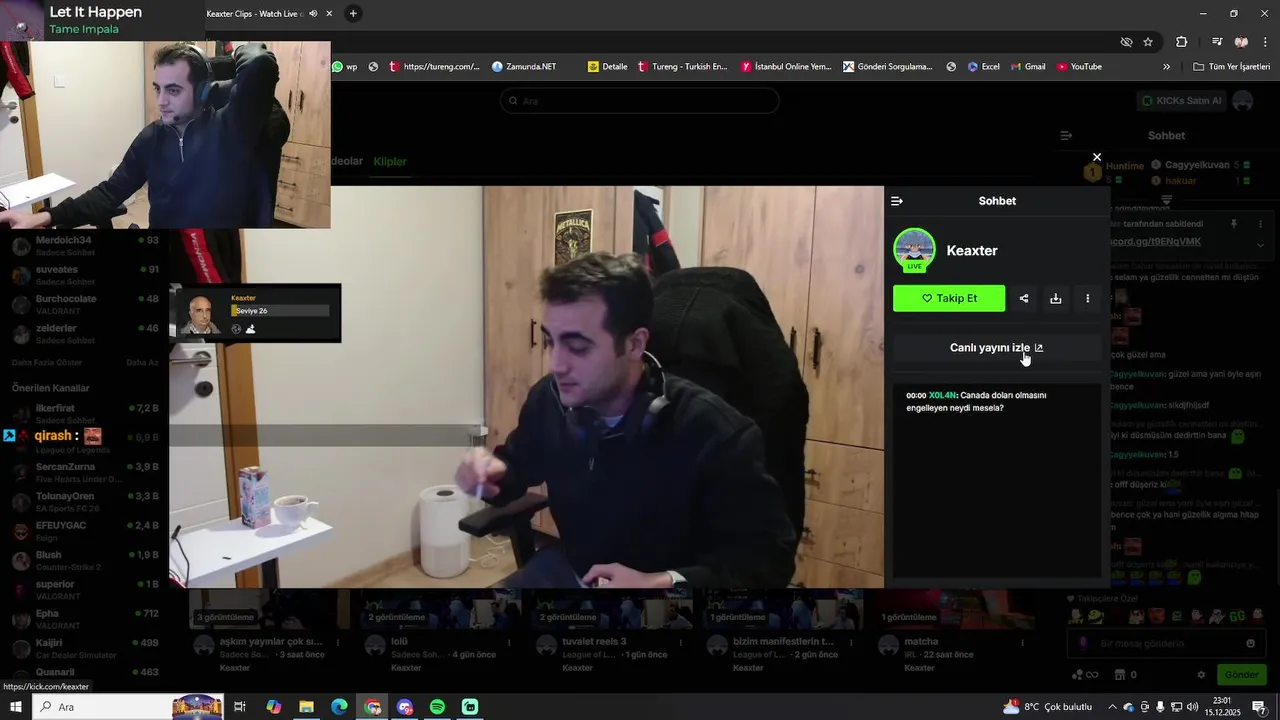
Task: Open options for the lolü clip
Action: [x=510, y=642]
